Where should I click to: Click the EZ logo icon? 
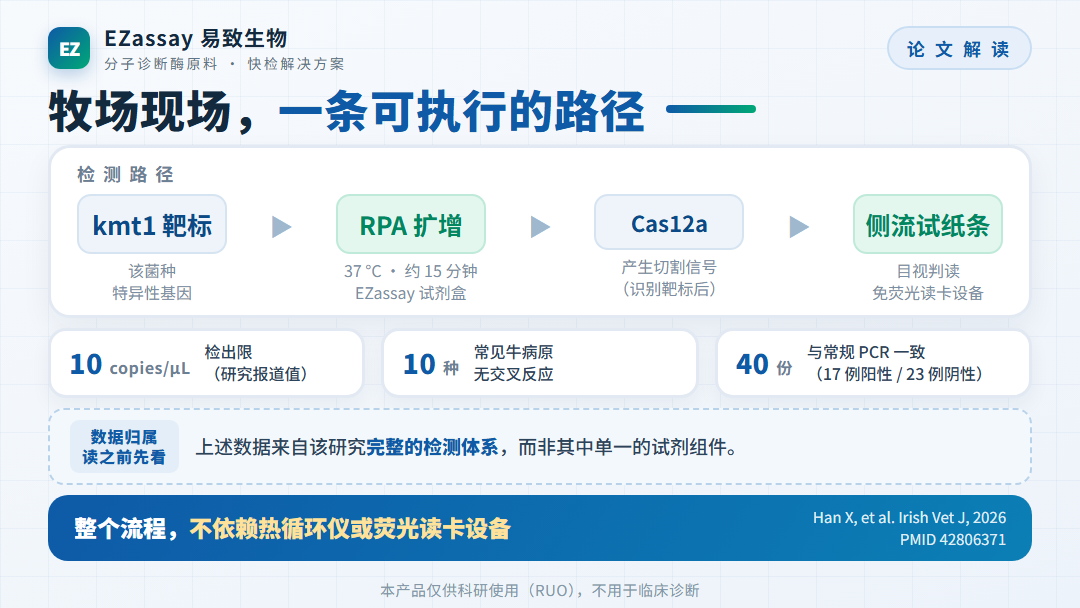pos(69,48)
